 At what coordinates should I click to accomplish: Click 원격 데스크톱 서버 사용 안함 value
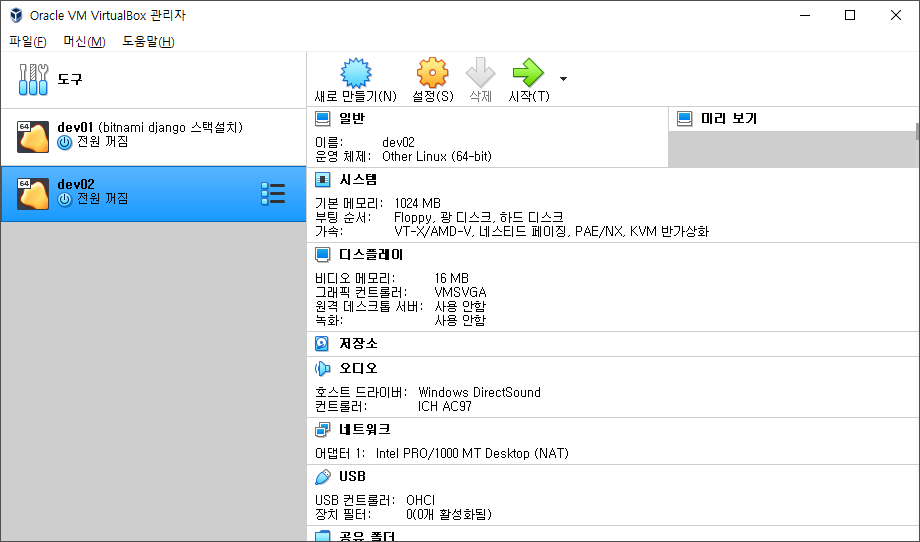[x=460, y=306]
